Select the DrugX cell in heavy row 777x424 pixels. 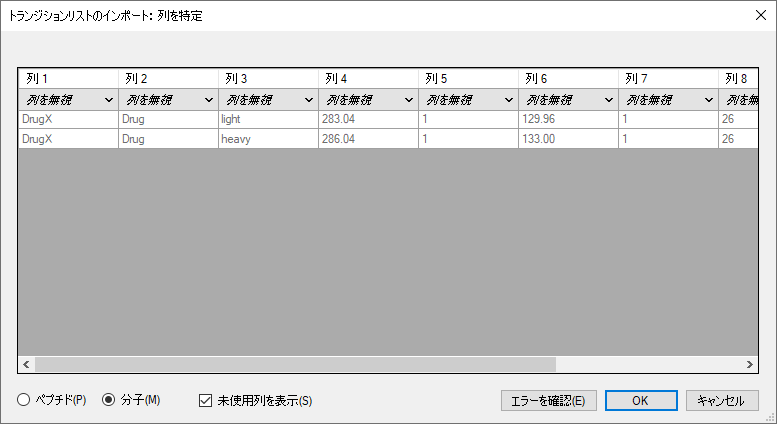pyautogui.click(x=68, y=139)
